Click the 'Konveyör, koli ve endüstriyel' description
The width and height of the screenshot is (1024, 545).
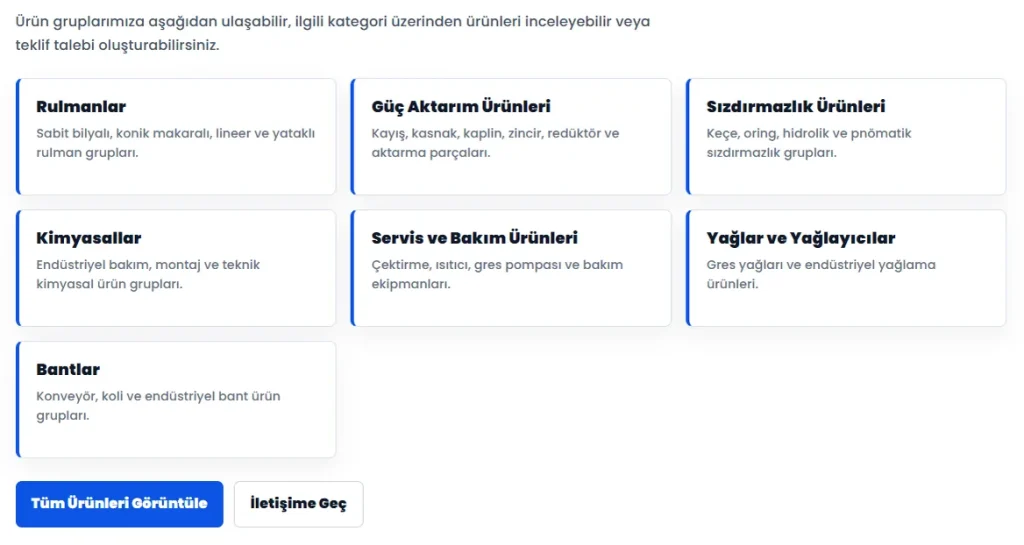tap(158, 405)
